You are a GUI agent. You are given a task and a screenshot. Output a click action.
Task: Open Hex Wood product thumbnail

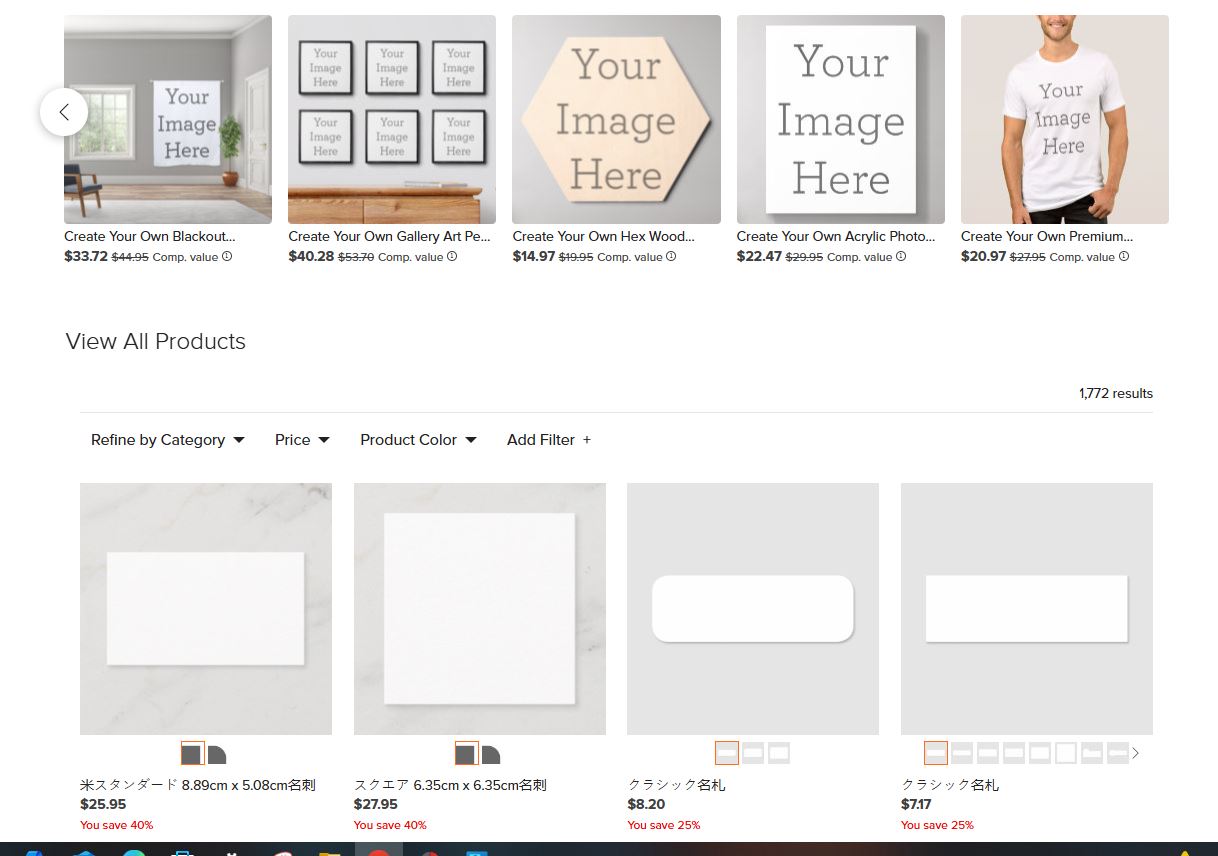(616, 119)
